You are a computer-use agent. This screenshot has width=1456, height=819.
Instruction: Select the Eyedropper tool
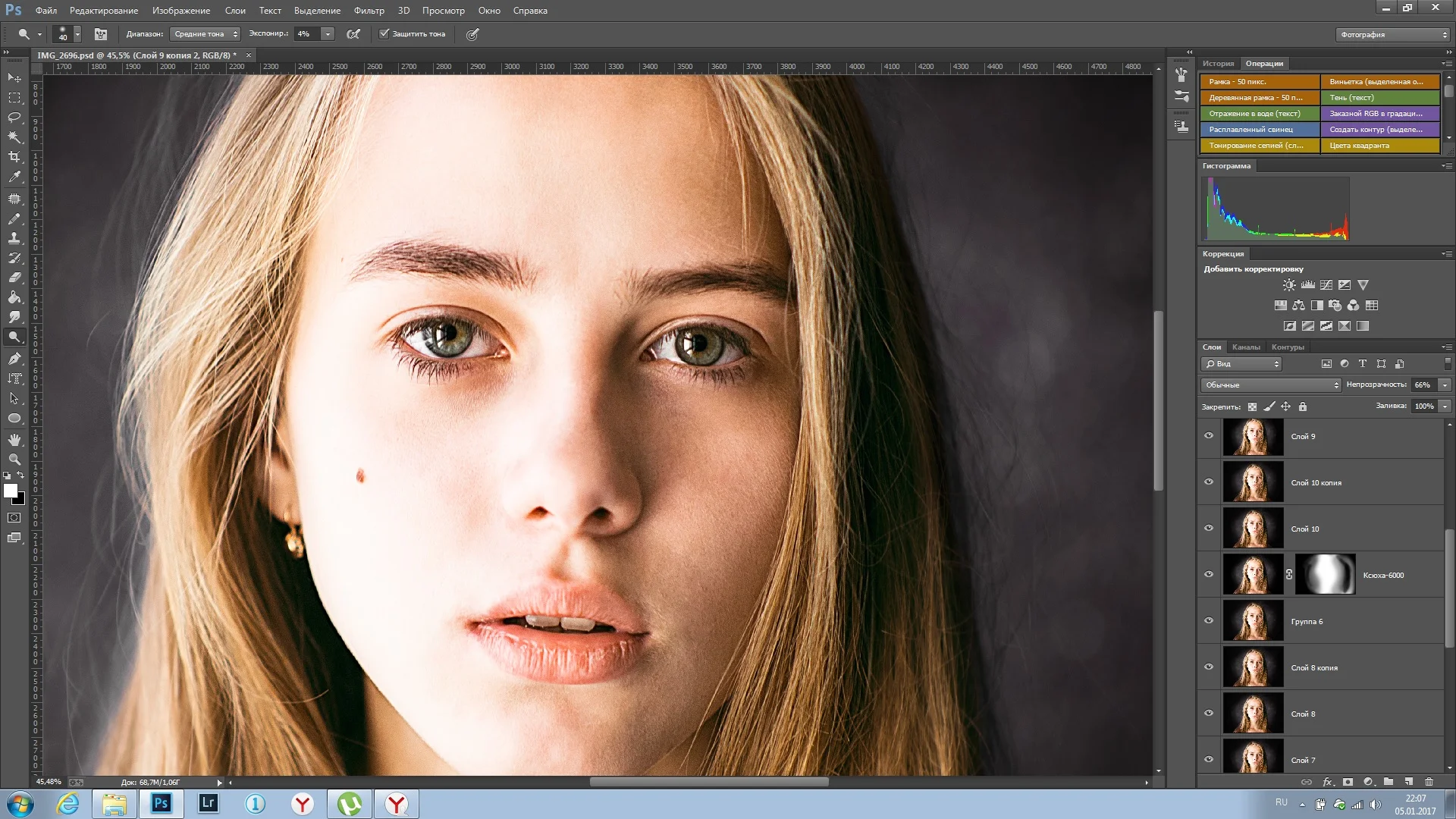pos(14,177)
